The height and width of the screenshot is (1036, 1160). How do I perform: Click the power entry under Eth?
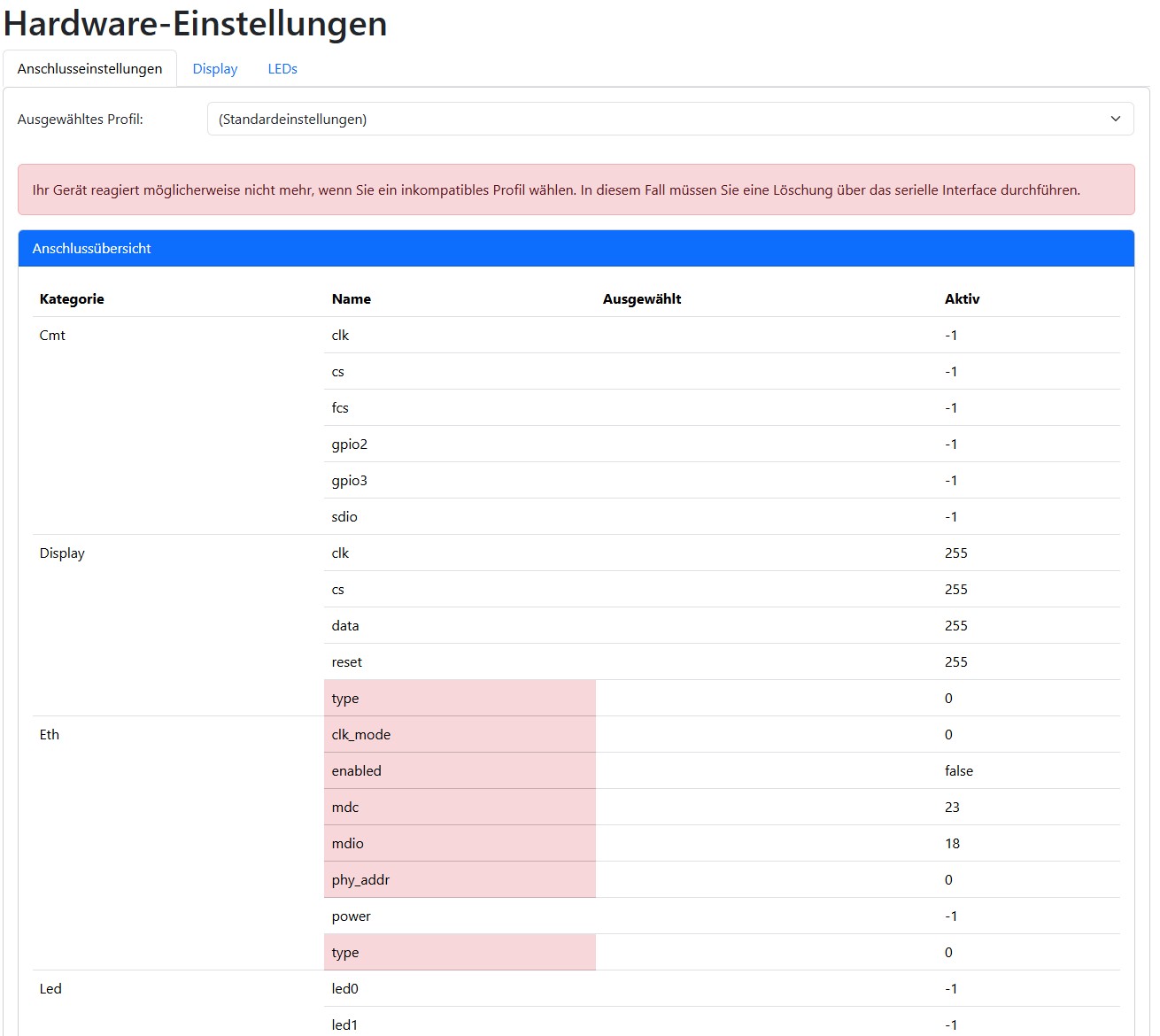point(352,916)
